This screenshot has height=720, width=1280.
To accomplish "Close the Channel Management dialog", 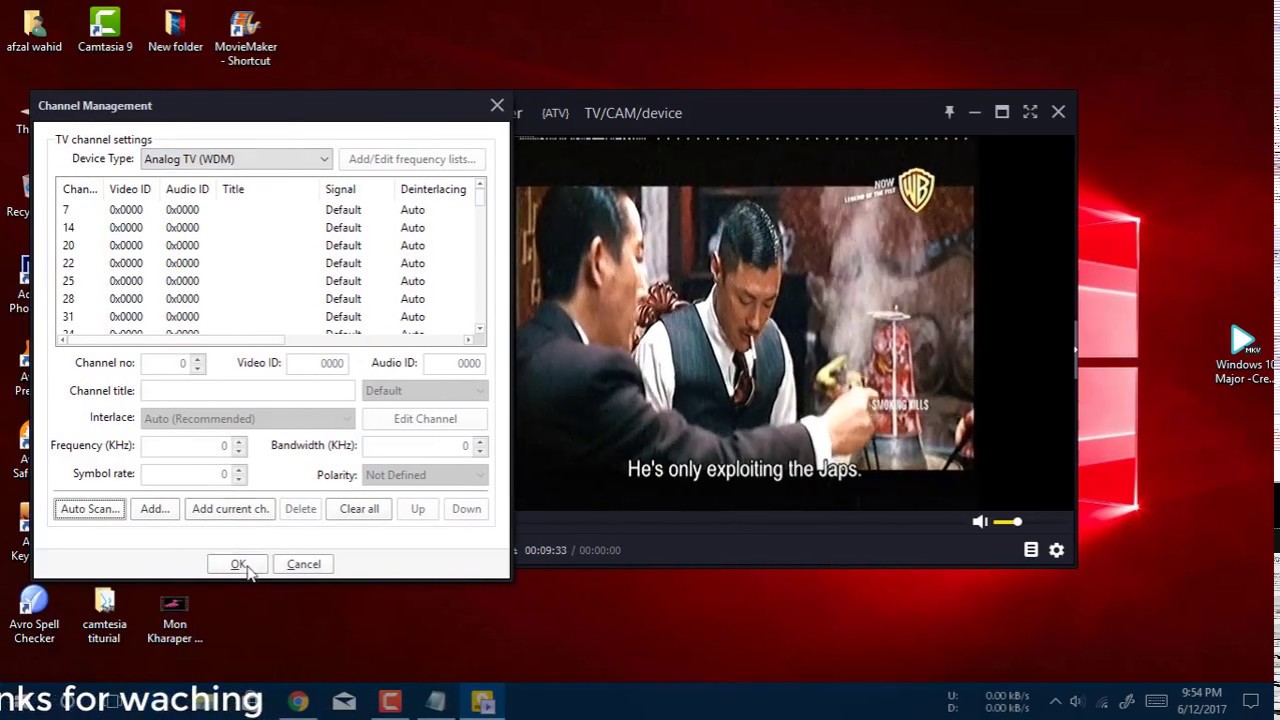I will coord(497,105).
